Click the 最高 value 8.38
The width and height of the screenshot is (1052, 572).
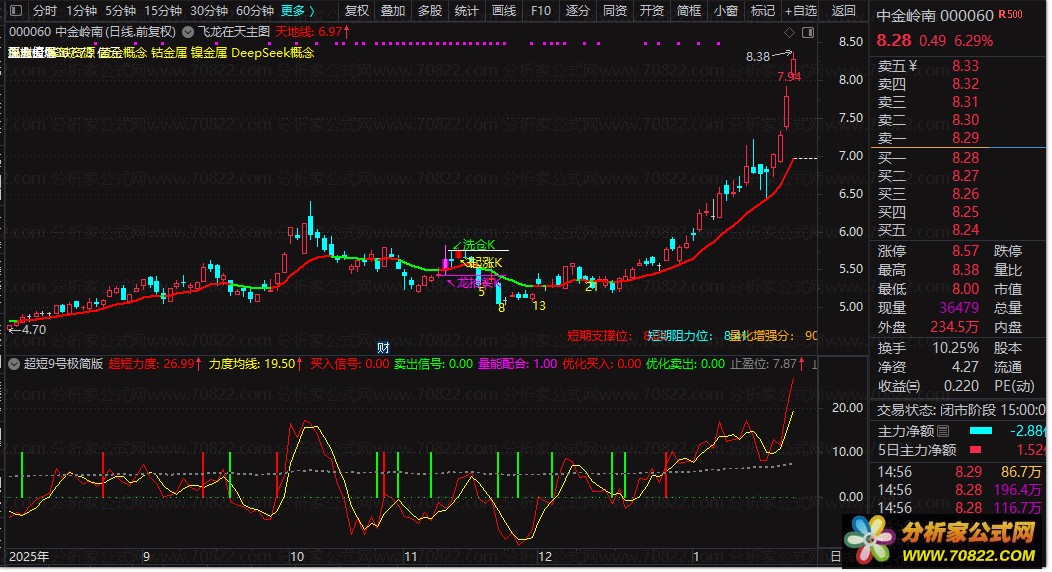click(x=965, y=270)
